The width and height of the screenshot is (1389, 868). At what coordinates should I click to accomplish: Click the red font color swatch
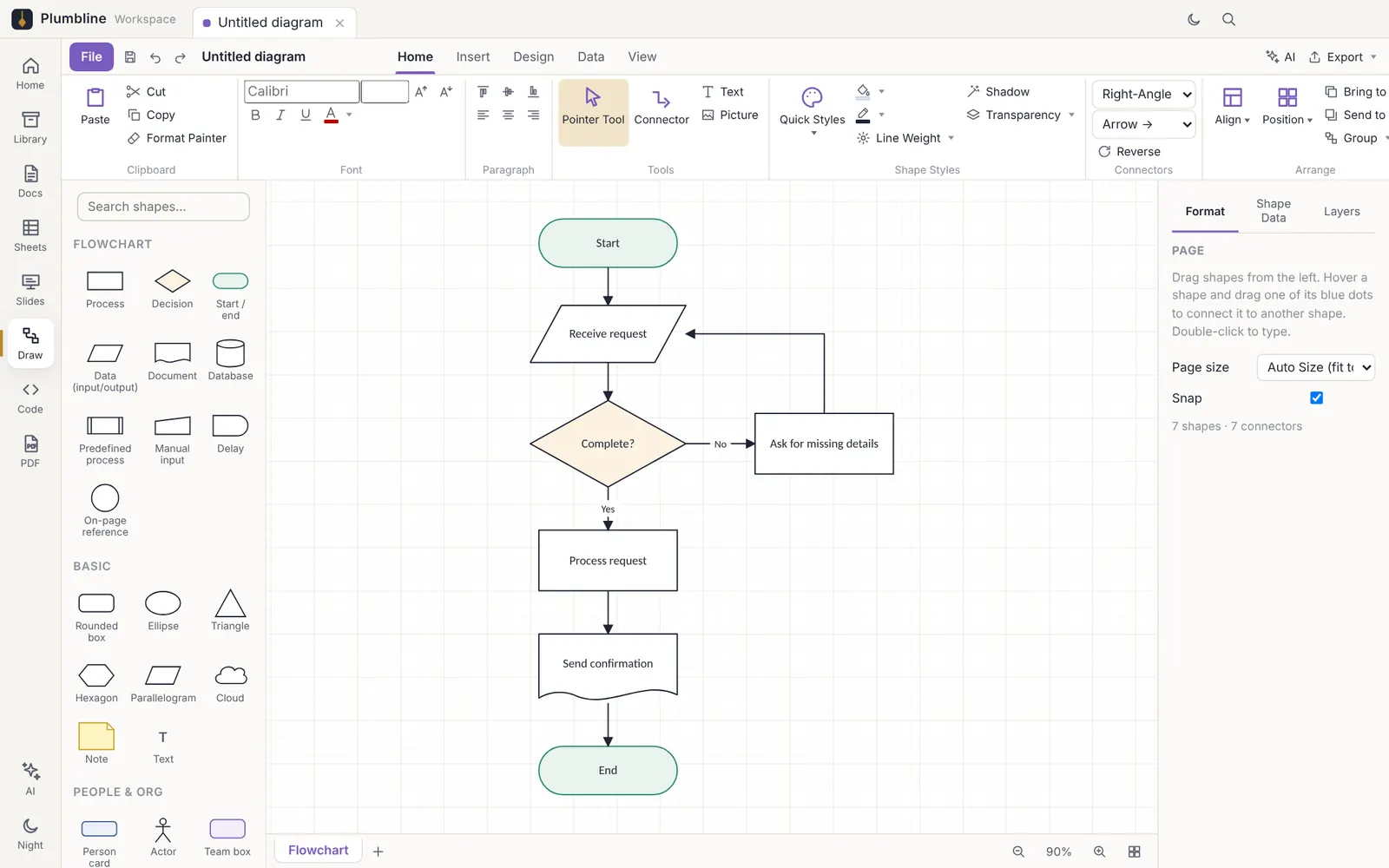tap(331, 115)
